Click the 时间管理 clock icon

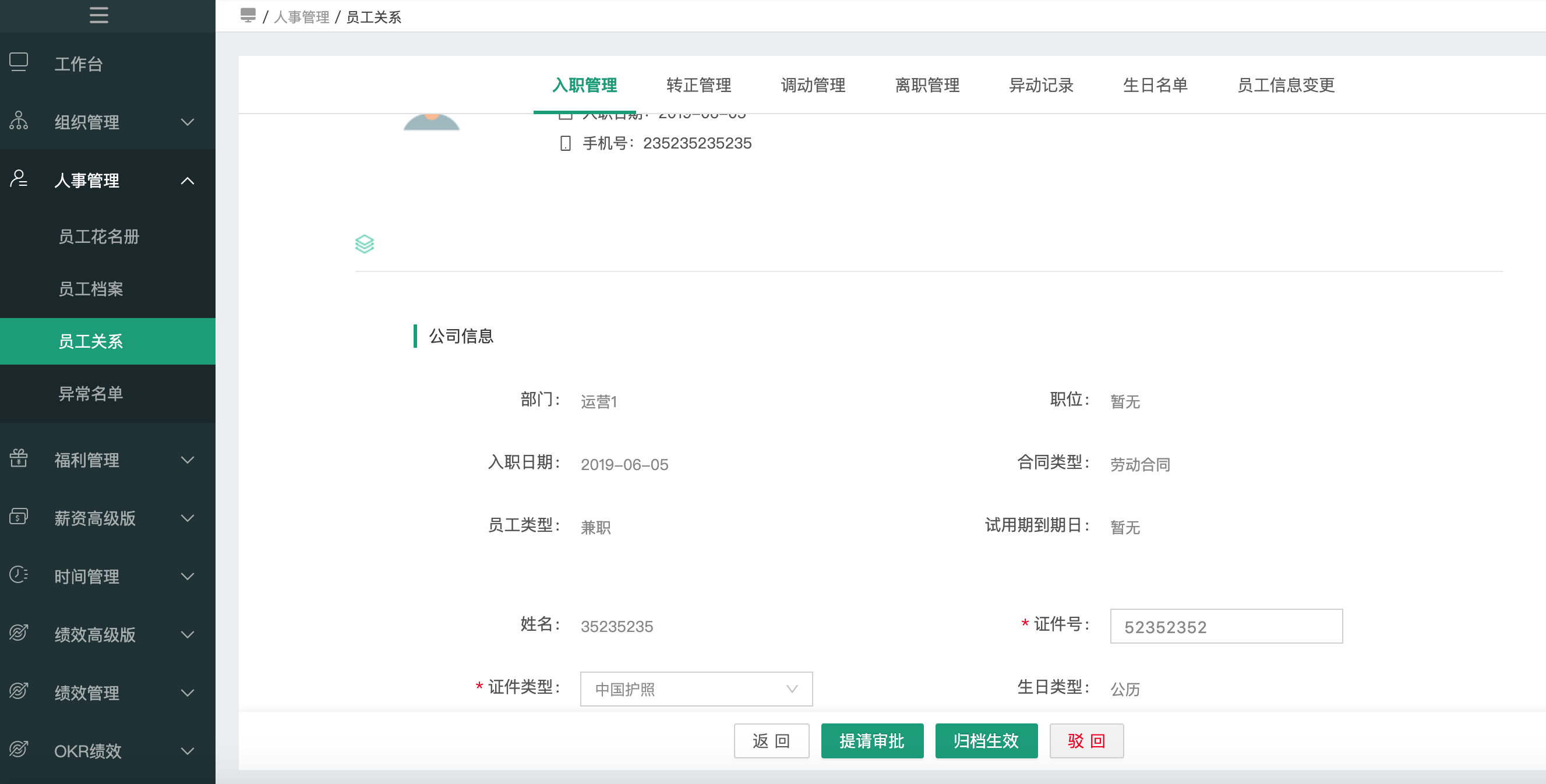pos(19,574)
